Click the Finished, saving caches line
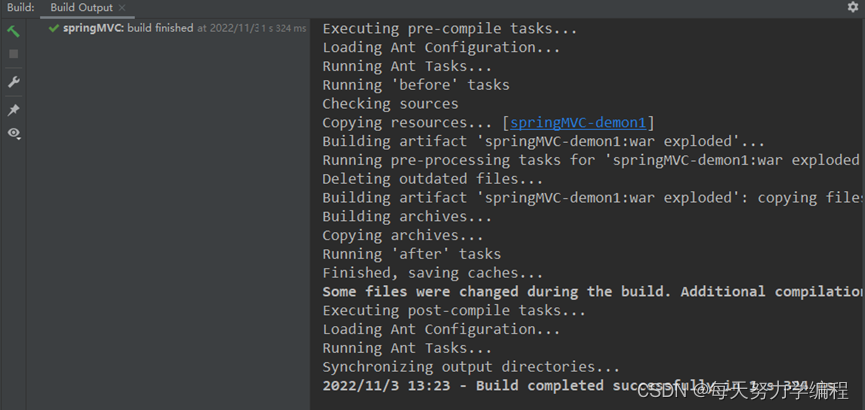865x410 pixels. point(432,273)
